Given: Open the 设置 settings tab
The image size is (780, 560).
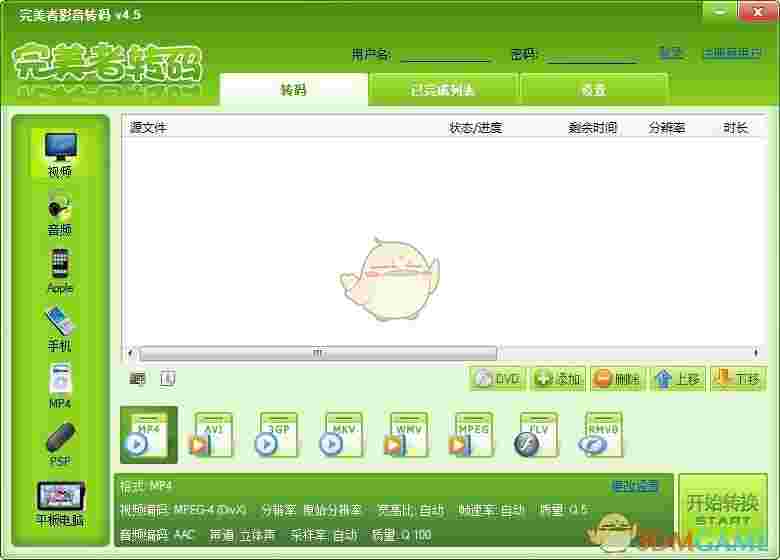Looking at the screenshot, I should [x=594, y=90].
